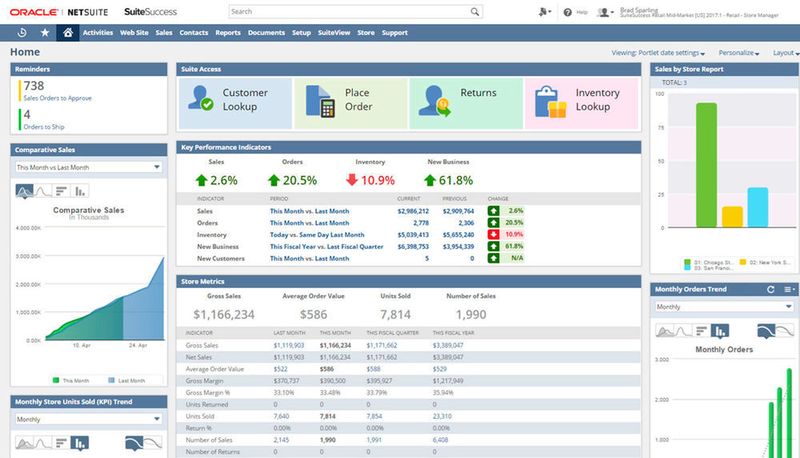Click the blue San Francisco bar
The image size is (800, 458).
pyautogui.click(x=758, y=207)
